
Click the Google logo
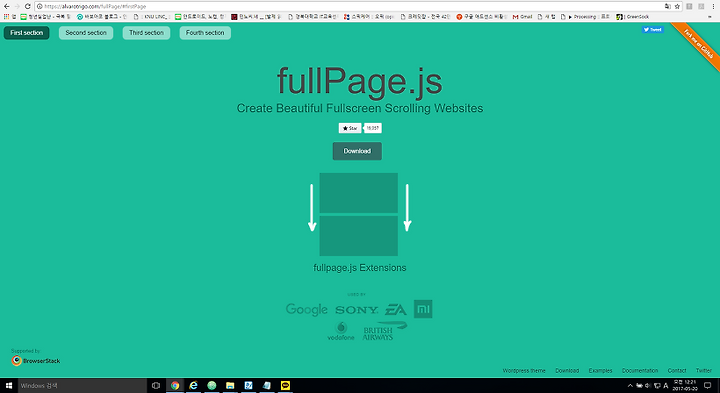point(307,310)
